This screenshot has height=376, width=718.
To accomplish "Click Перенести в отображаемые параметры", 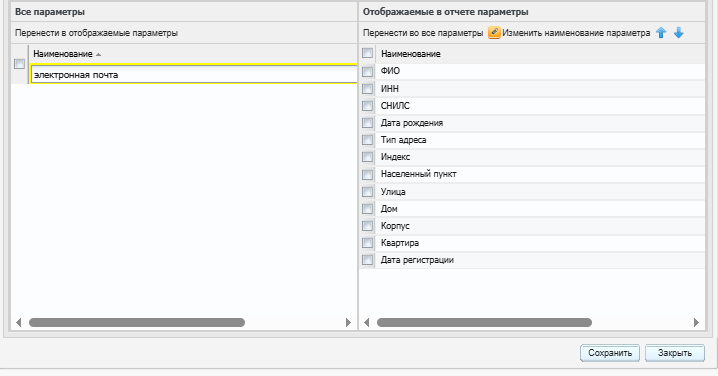I will tap(97, 33).
